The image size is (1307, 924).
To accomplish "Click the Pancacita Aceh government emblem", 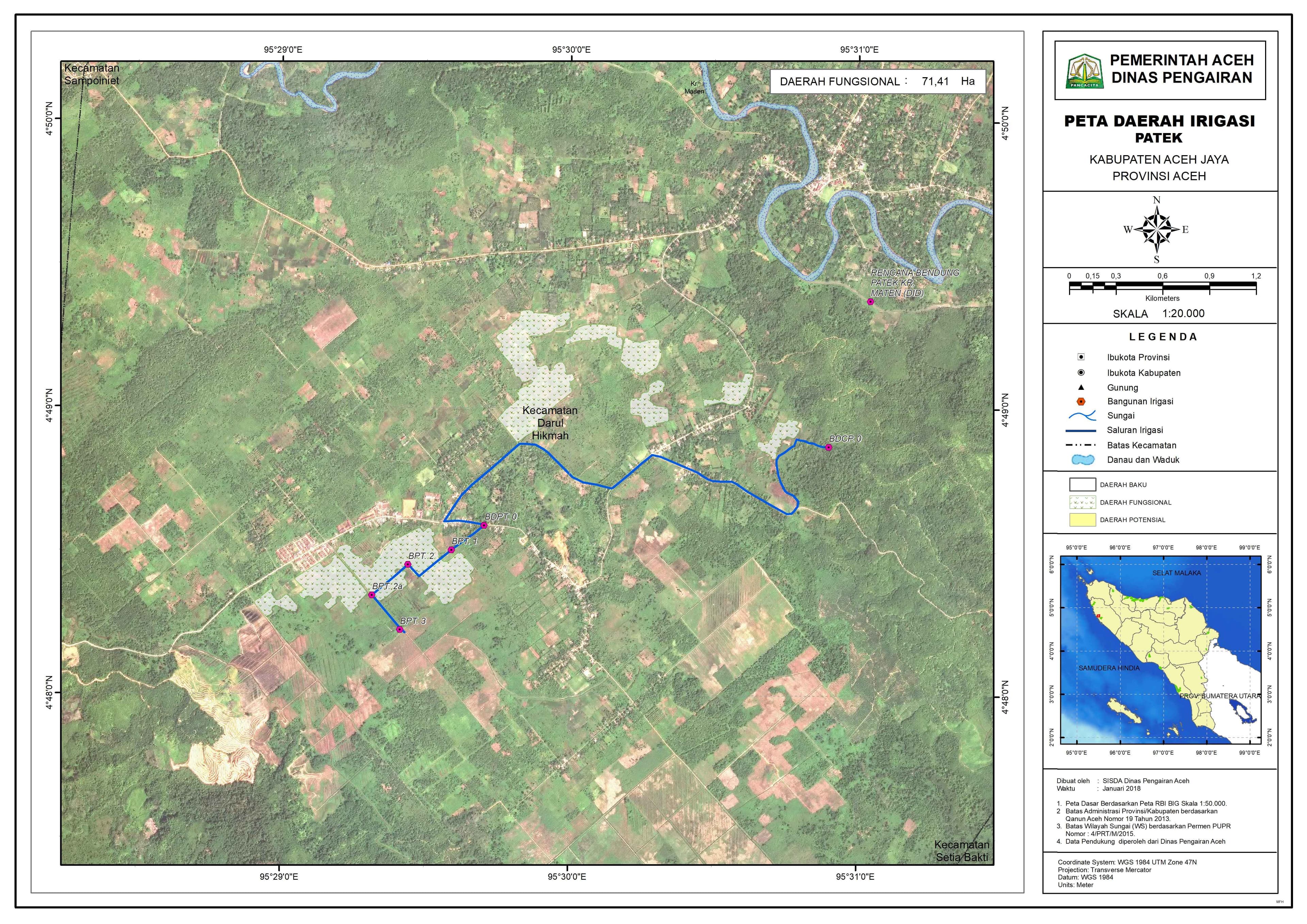I will point(1085,72).
